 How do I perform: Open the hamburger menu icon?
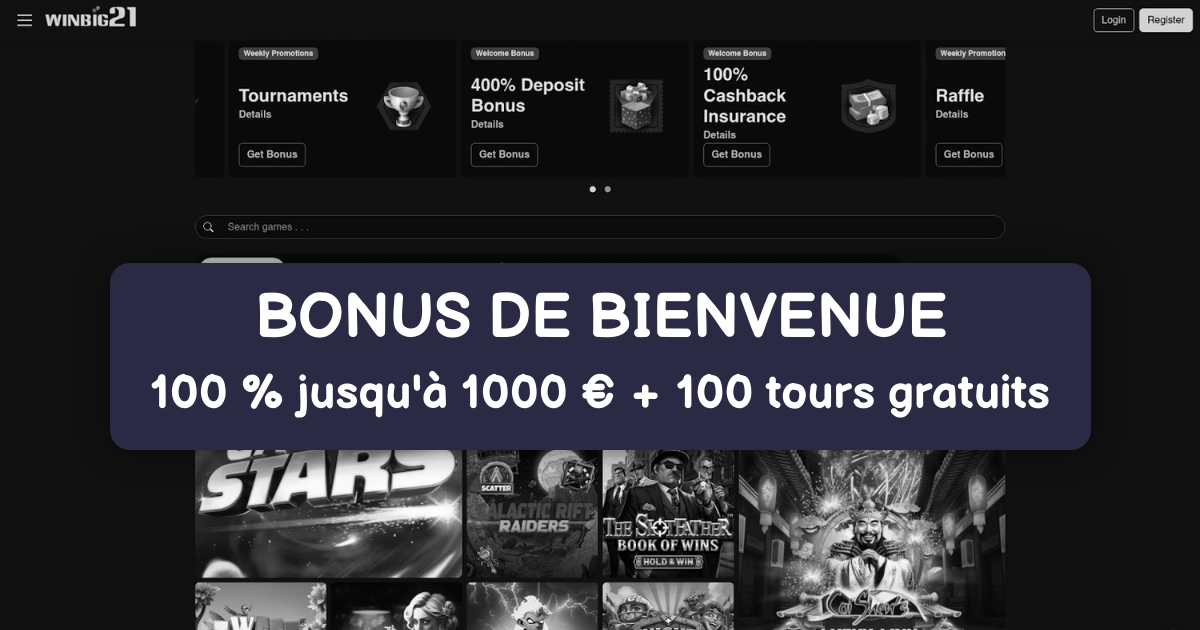pyautogui.click(x=25, y=20)
